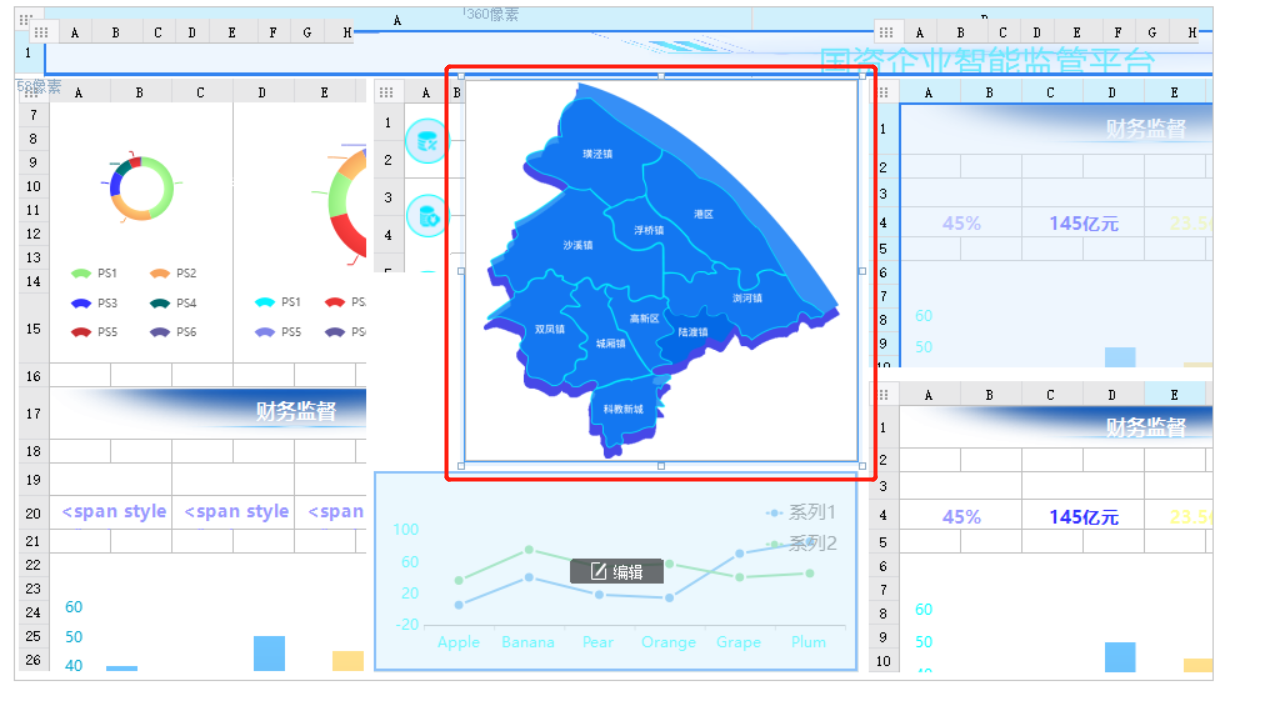
Task: Click green PS1 legend swatch under small donut
Action: [x=81, y=273]
